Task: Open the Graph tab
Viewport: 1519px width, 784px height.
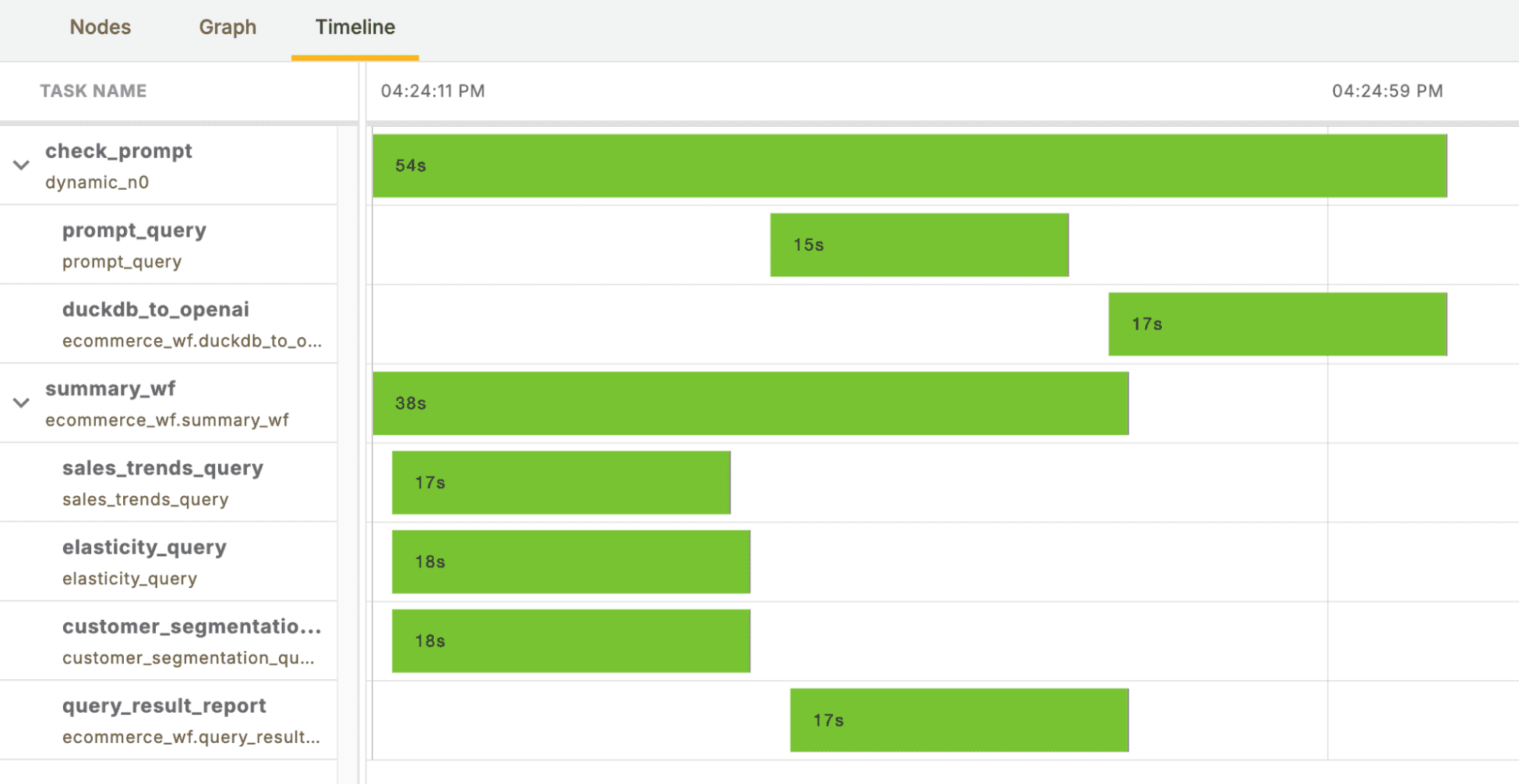Action: click(x=227, y=27)
